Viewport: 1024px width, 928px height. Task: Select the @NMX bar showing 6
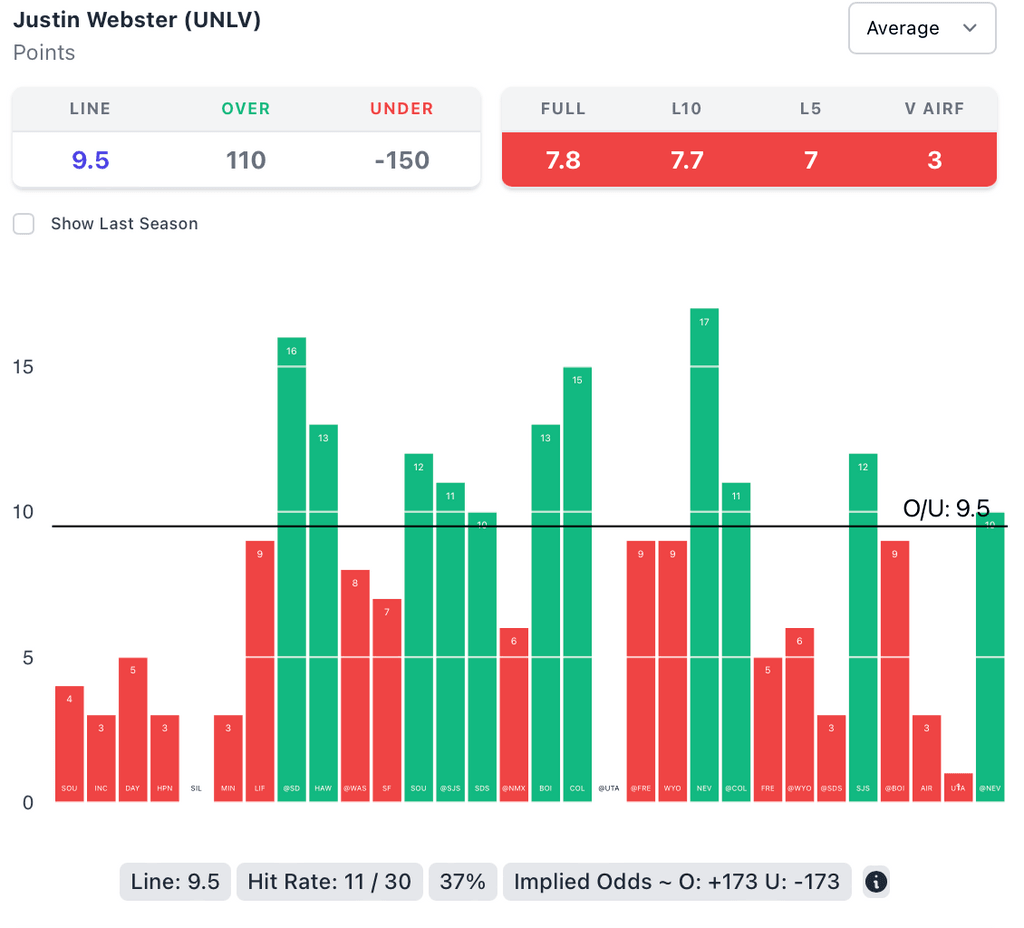click(514, 714)
